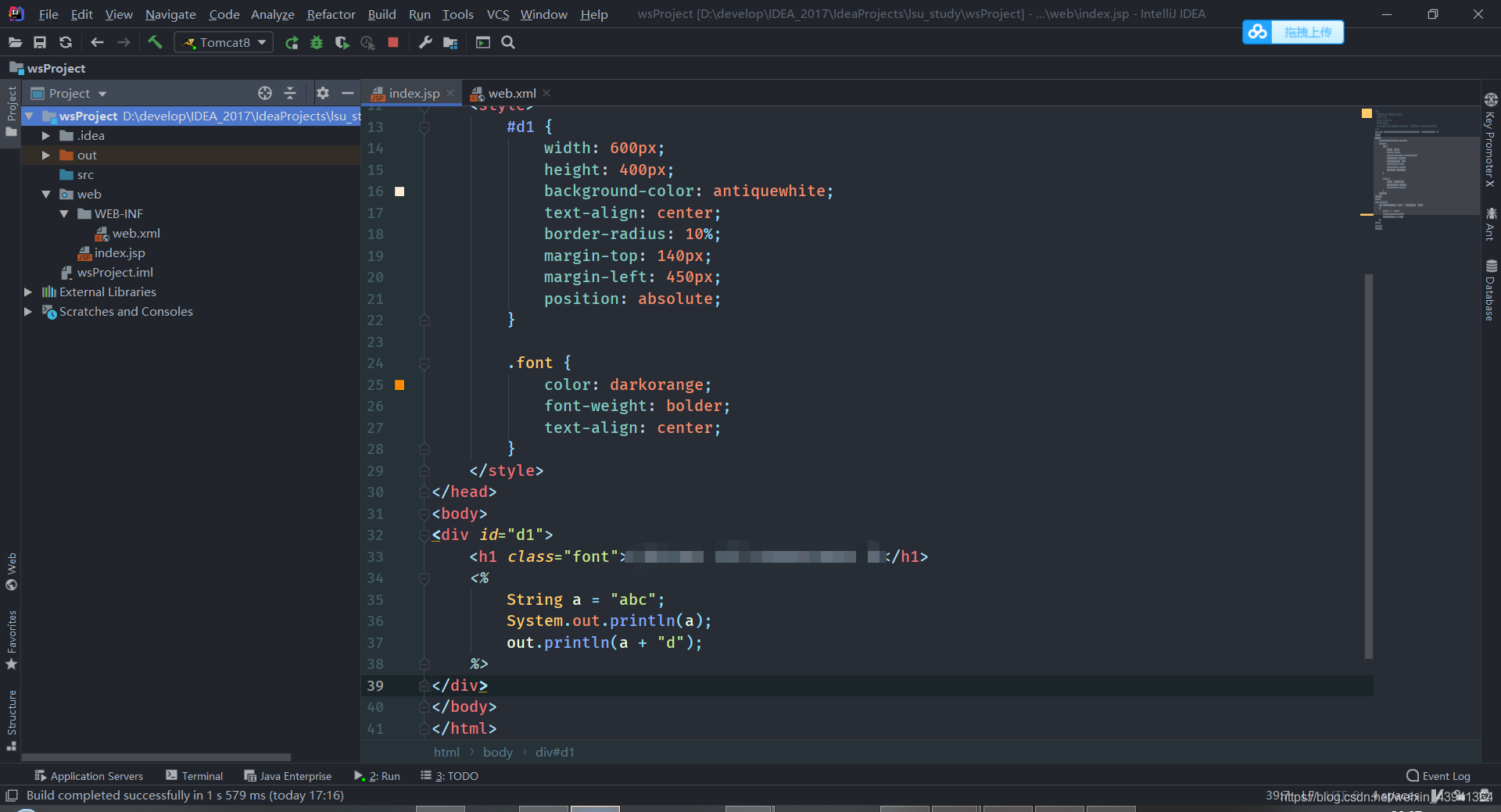Close the index.jsp tab
Viewport: 1501px width, 812px height.
click(450, 93)
